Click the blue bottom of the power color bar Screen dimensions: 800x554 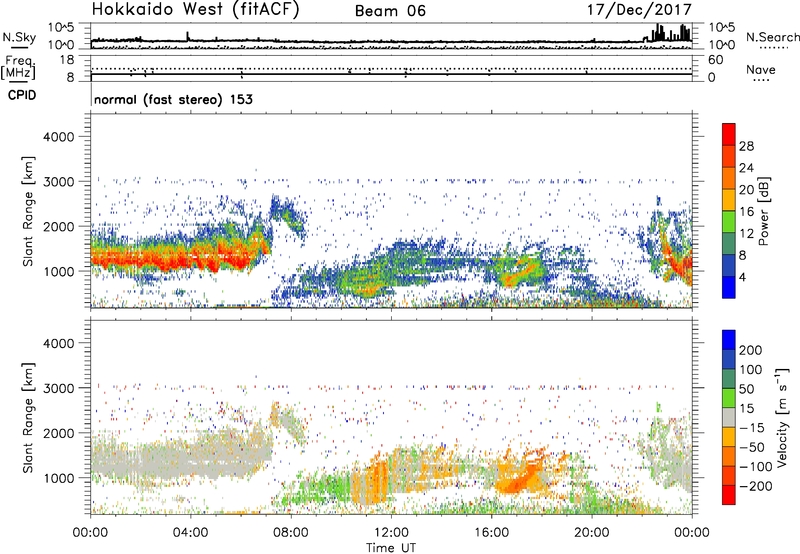pos(729,288)
